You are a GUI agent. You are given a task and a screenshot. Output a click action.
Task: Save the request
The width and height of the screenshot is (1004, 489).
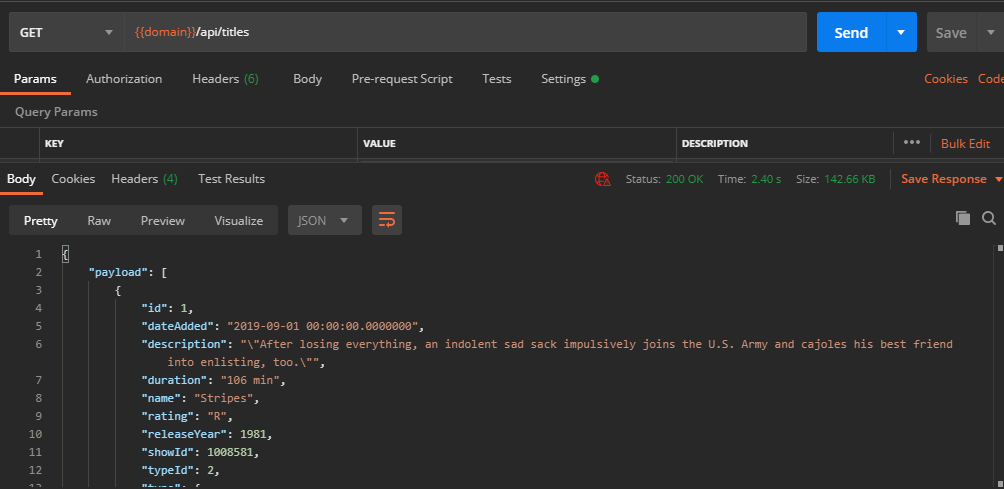pos(951,32)
